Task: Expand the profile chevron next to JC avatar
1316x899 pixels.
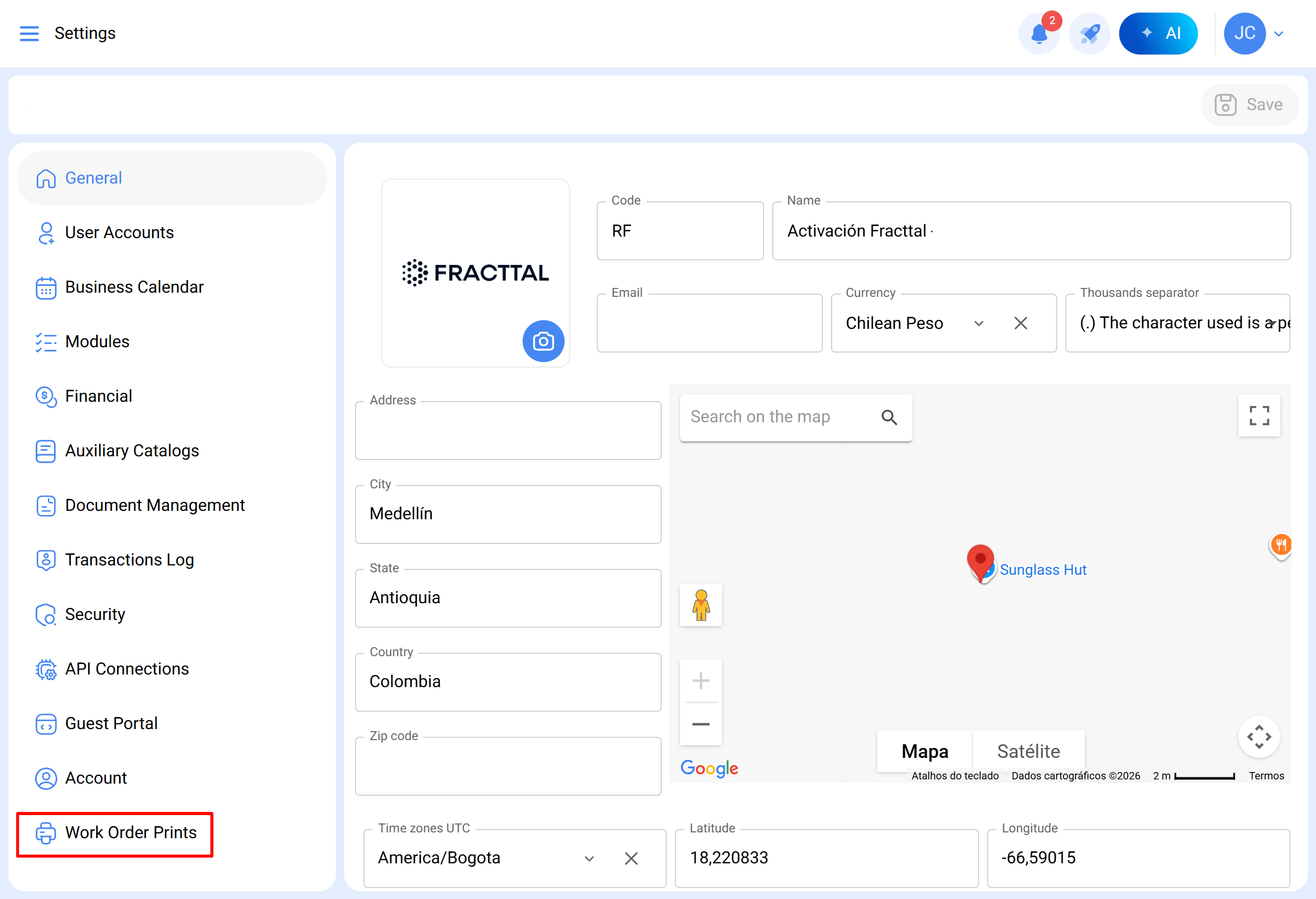Action: pos(1278,34)
